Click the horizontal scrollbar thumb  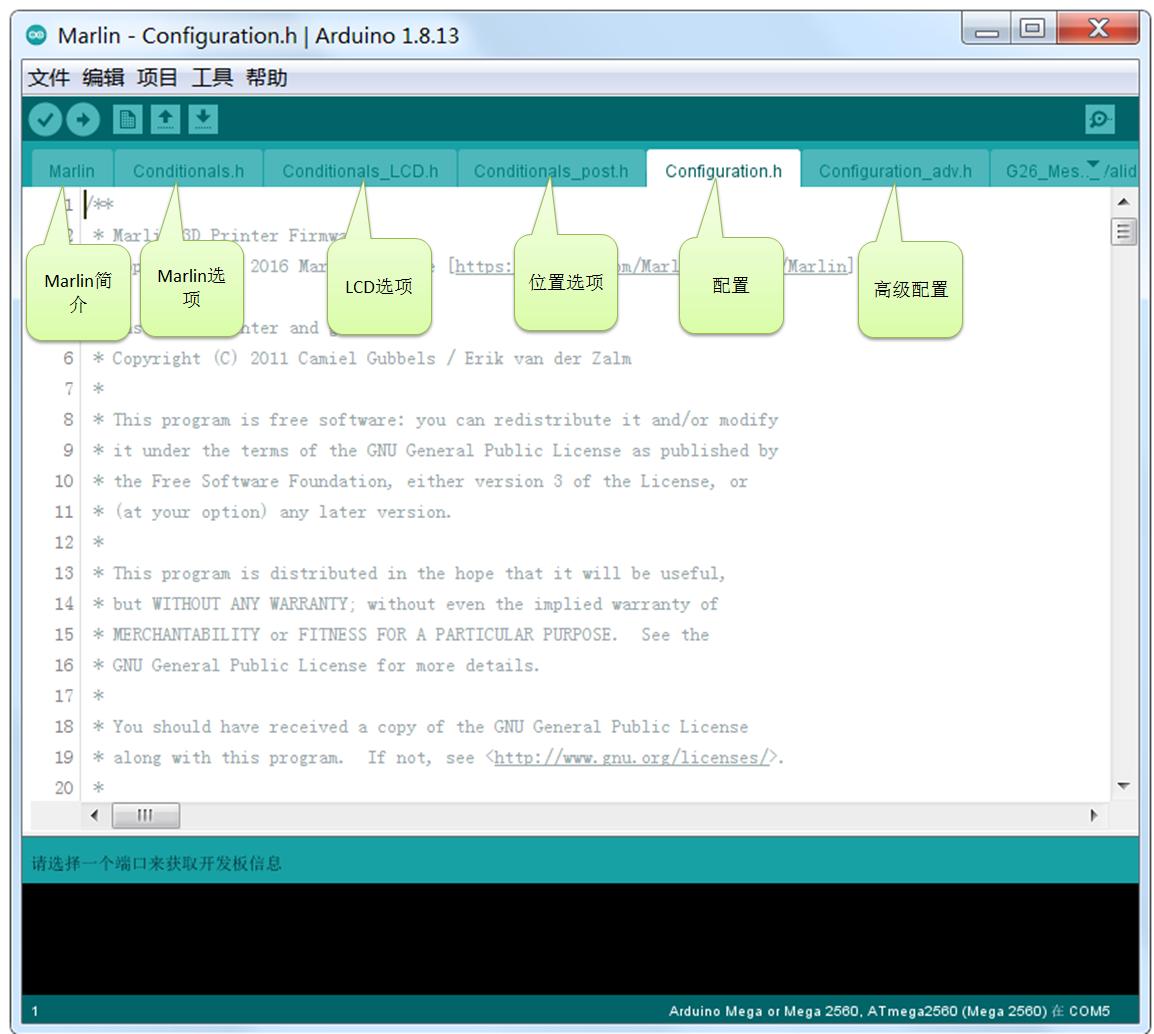146,815
